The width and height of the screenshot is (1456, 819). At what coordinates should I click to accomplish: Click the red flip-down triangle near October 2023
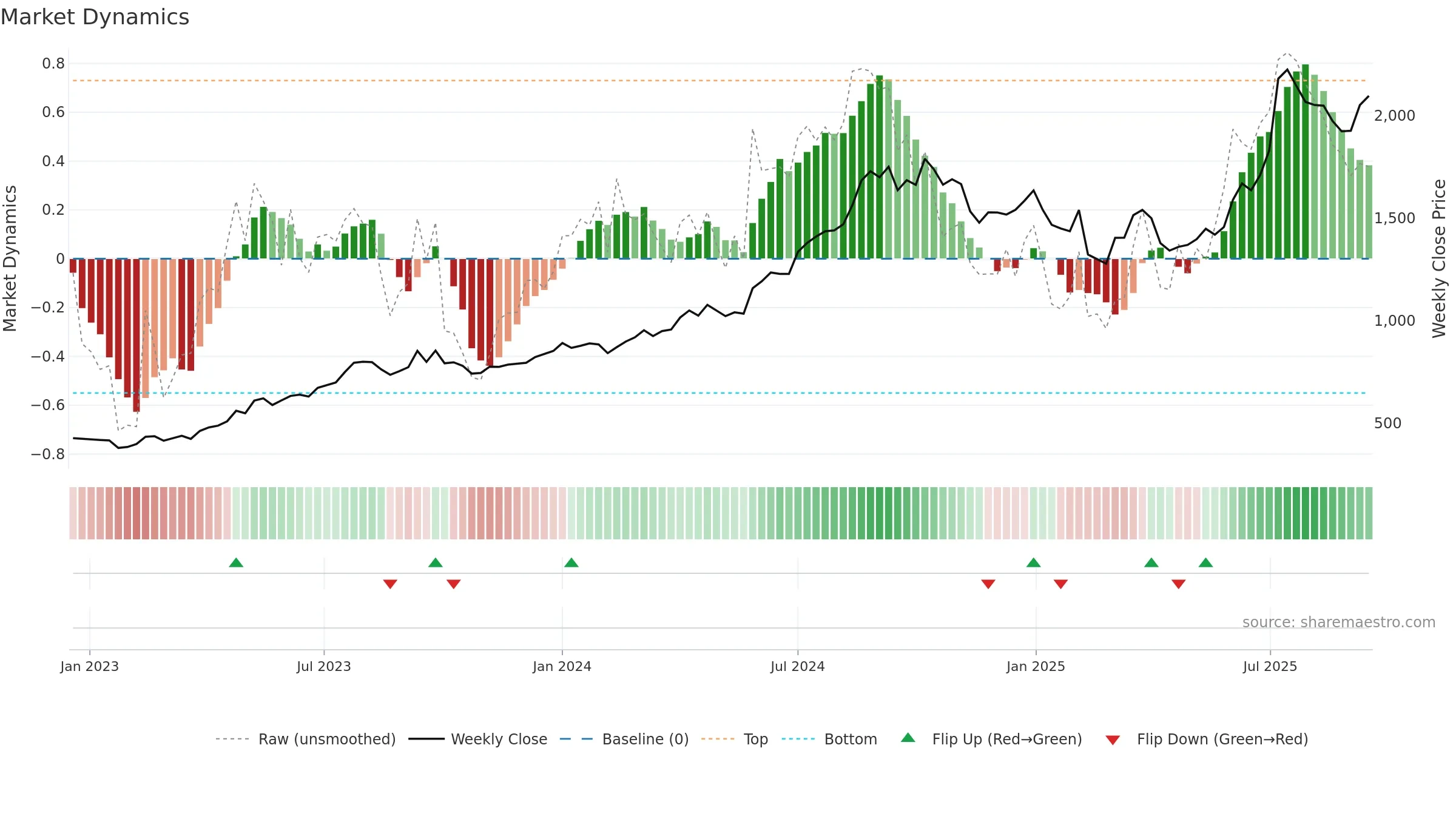[454, 584]
